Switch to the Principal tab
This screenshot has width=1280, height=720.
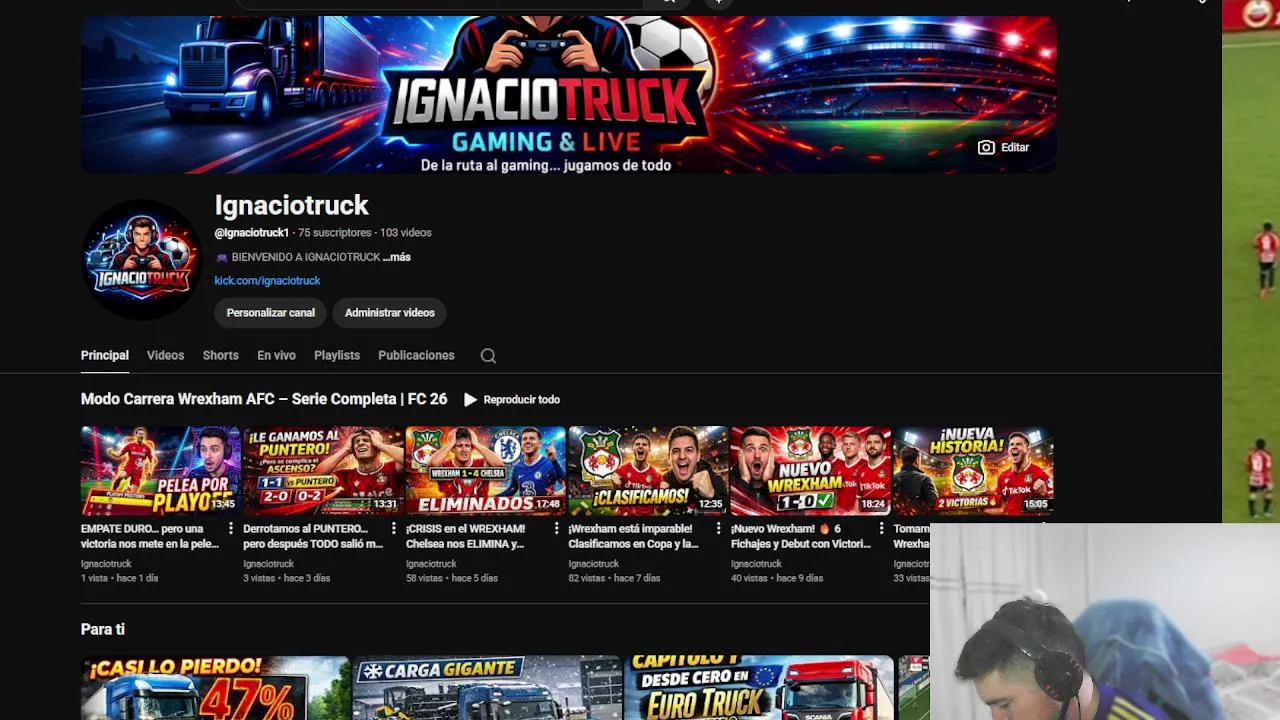click(x=105, y=355)
